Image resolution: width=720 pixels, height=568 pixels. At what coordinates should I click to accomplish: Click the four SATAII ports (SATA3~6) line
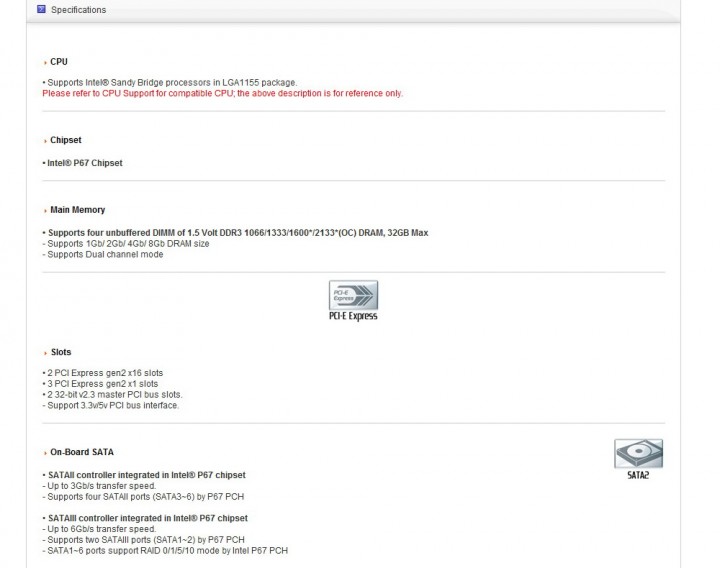pyautogui.click(x=143, y=497)
